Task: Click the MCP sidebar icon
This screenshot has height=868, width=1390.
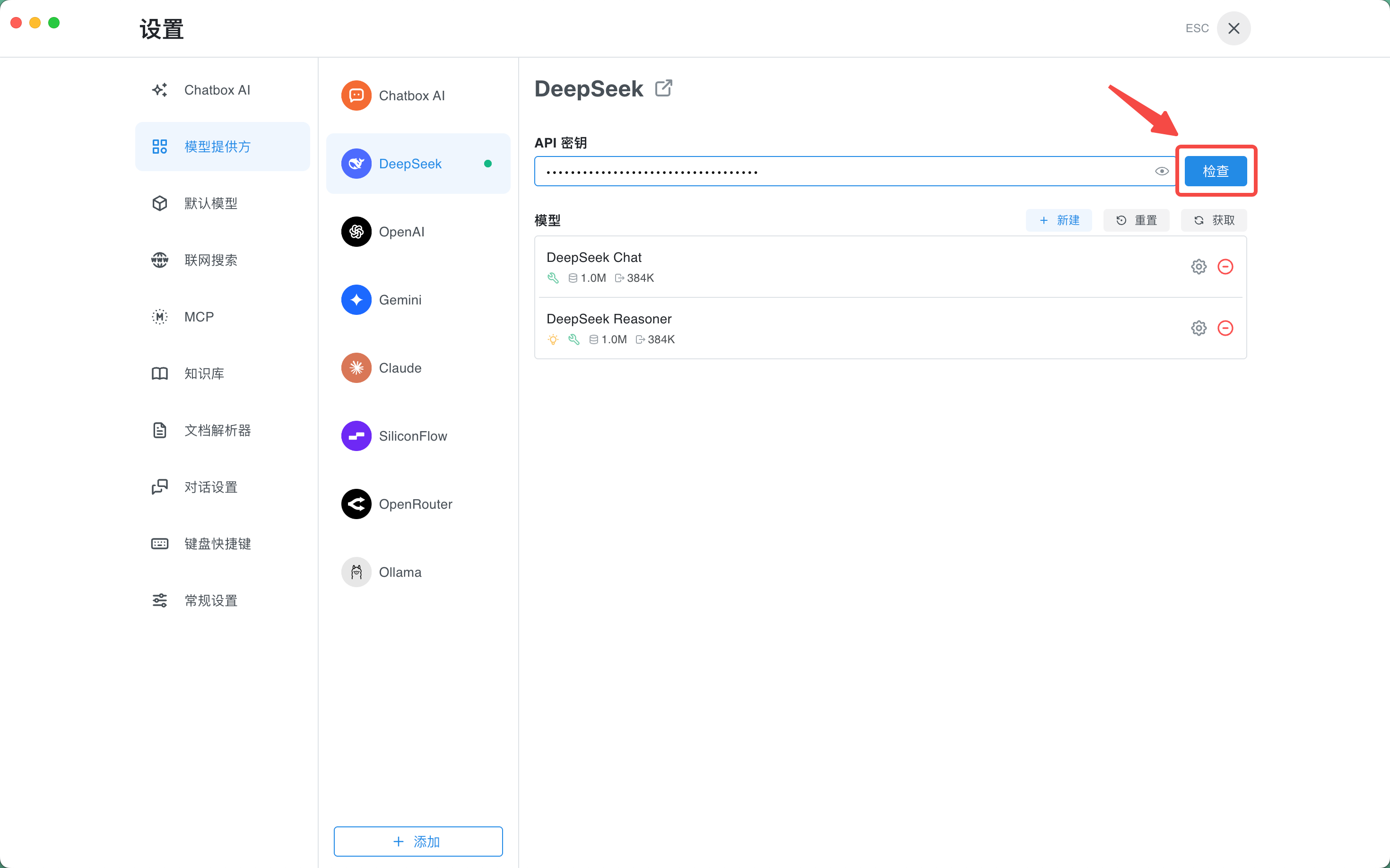Action: 160,317
